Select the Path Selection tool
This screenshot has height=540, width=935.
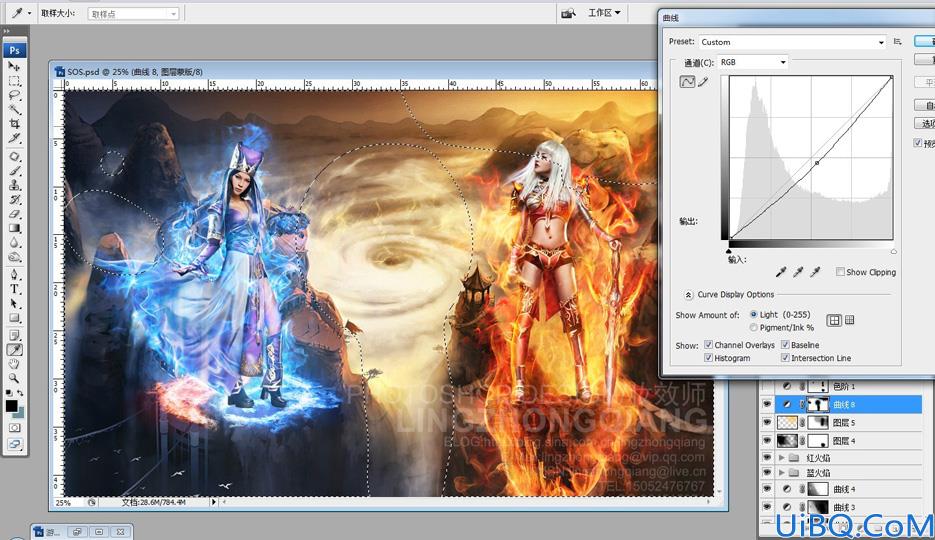coord(14,303)
